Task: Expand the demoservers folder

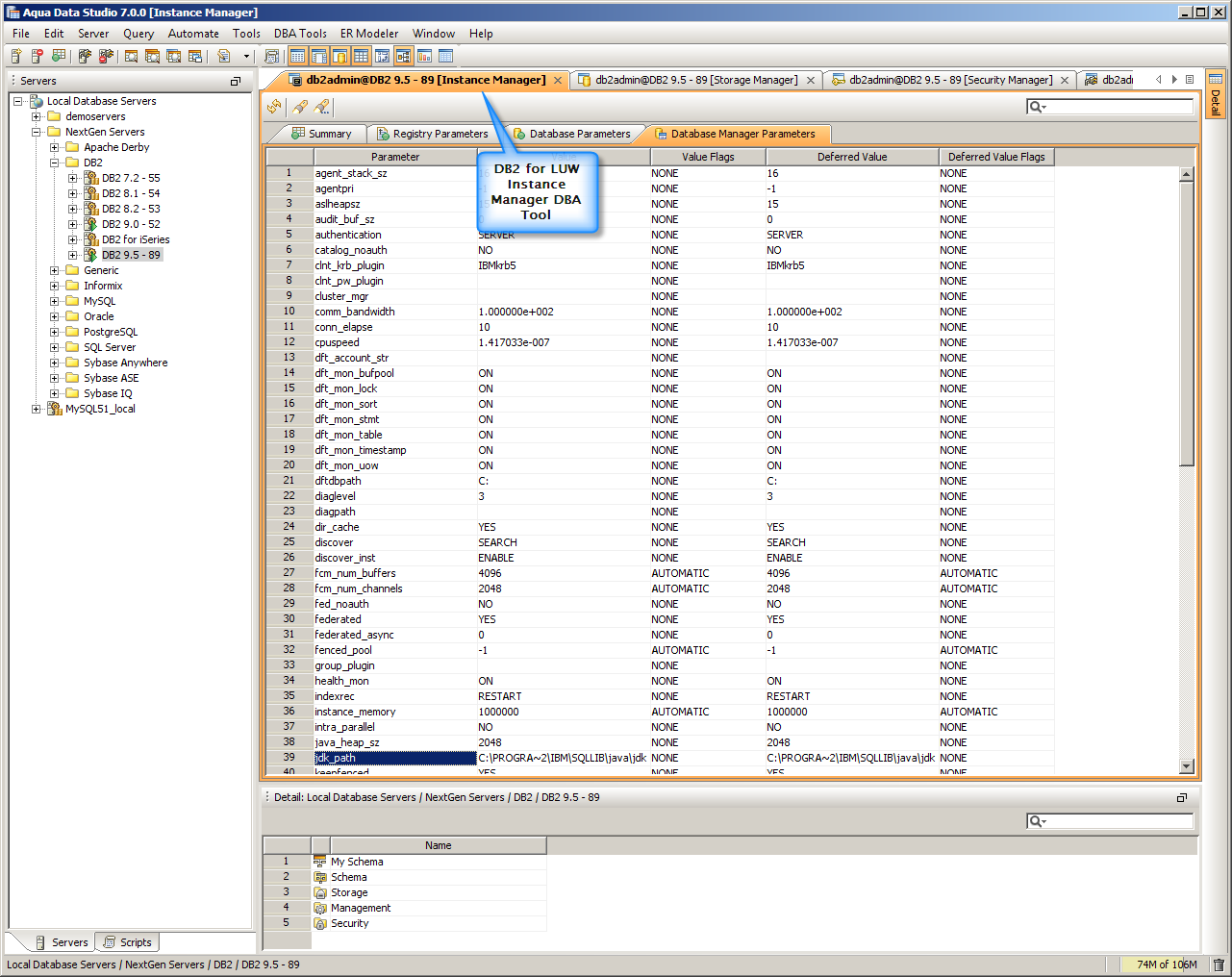Action: tap(37, 116)
